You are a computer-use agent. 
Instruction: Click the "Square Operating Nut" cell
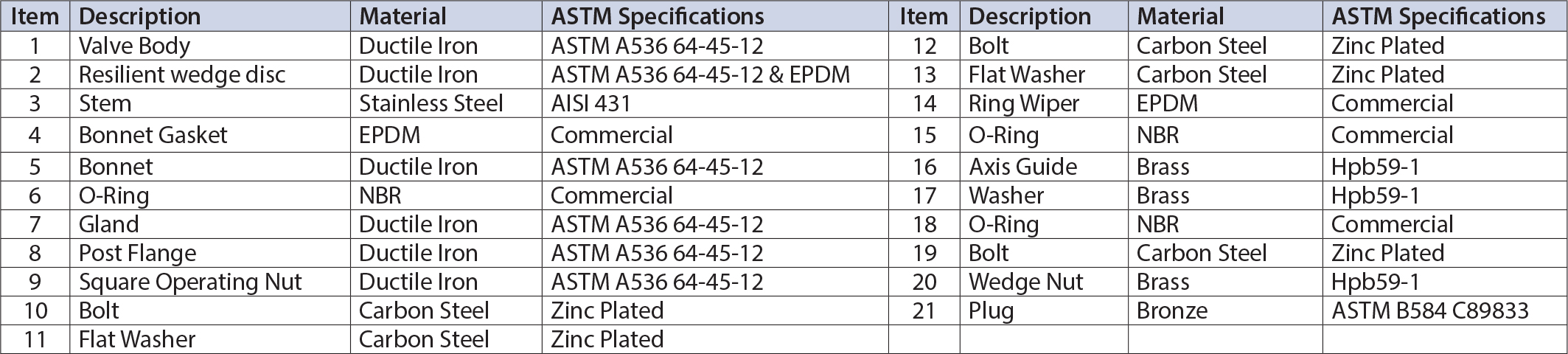190,282
